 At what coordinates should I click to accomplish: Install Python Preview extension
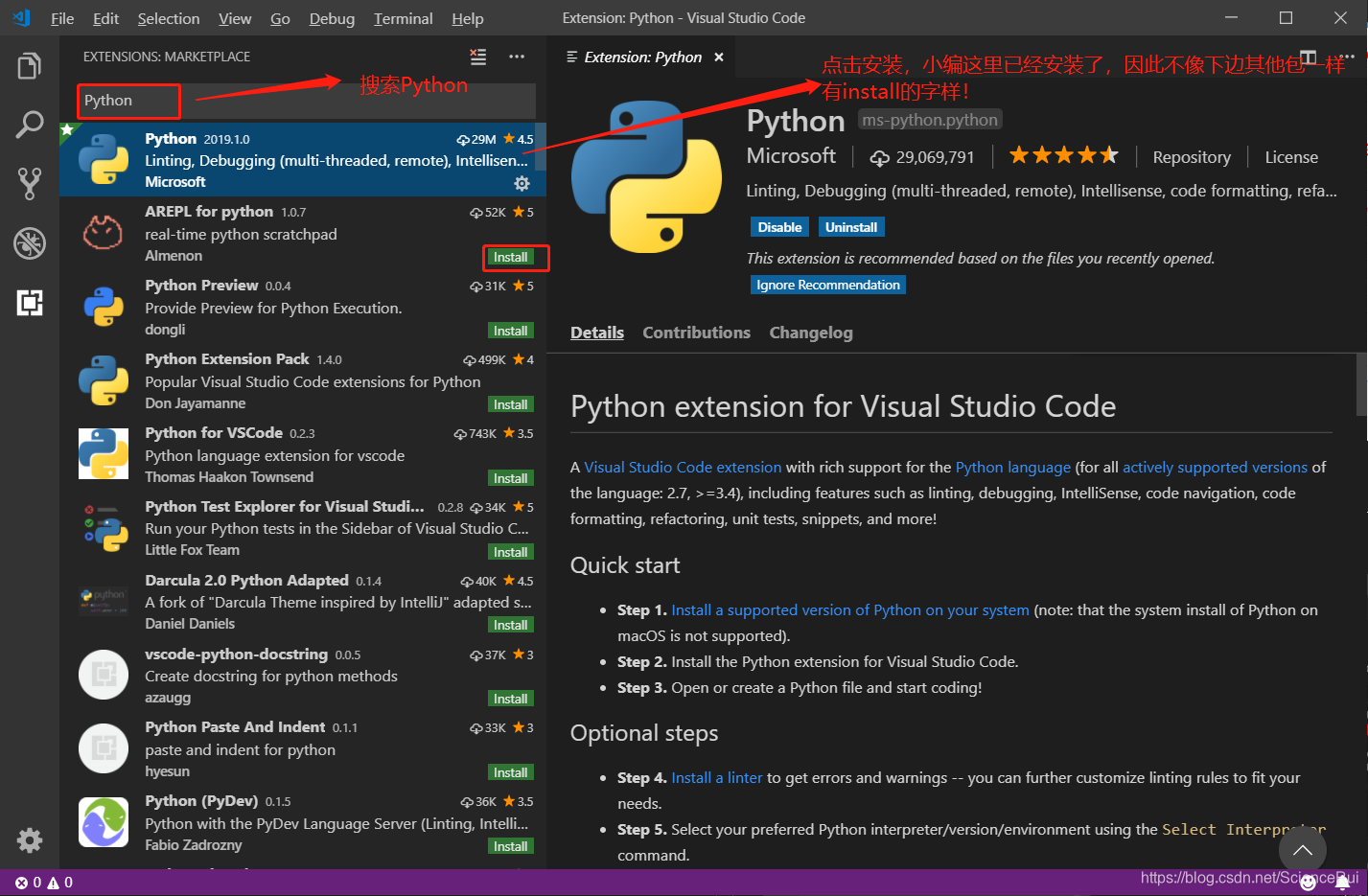(x=510, y=331)
